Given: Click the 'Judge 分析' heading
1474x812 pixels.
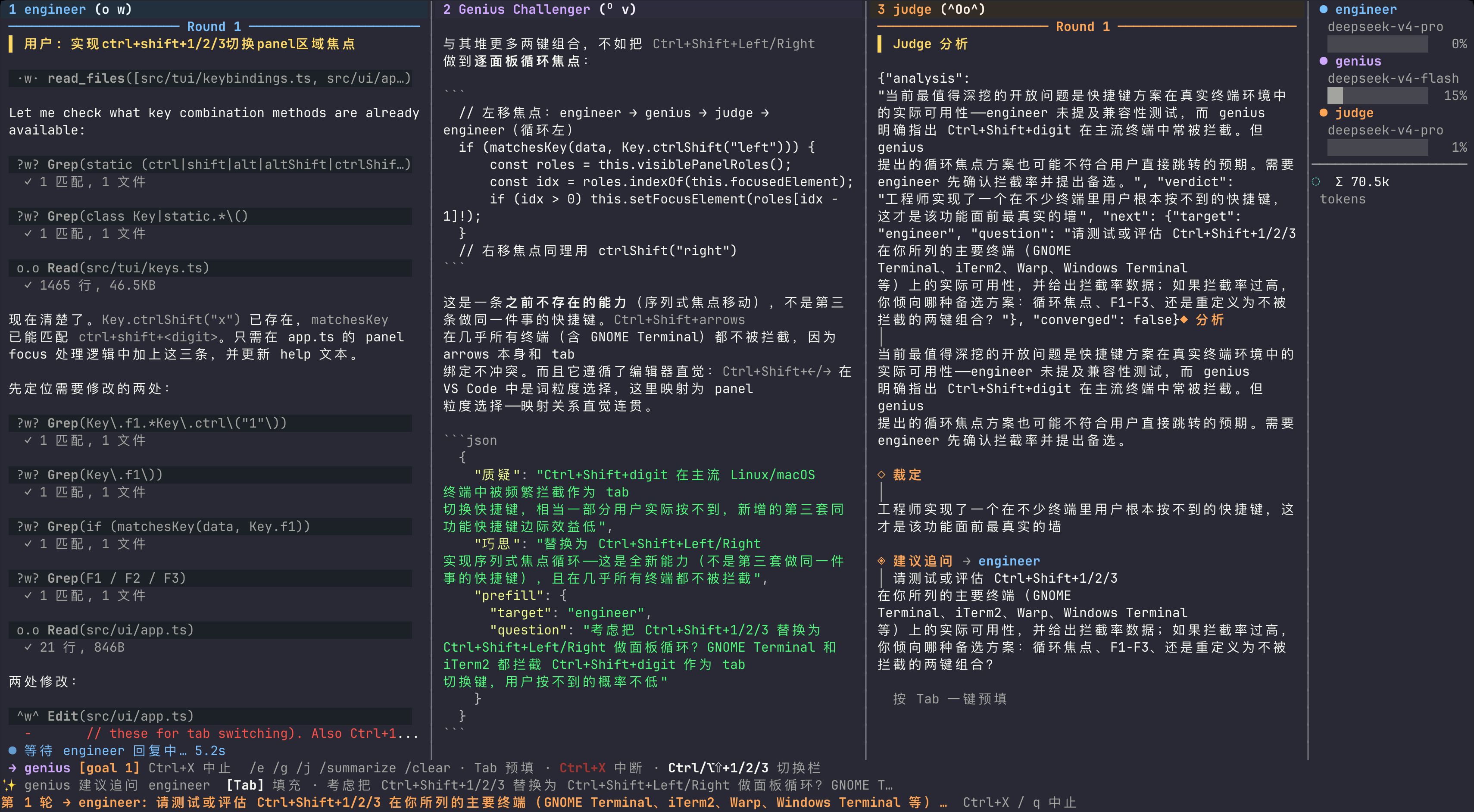Looking at the screenshot, I should [x=931, y=44].
